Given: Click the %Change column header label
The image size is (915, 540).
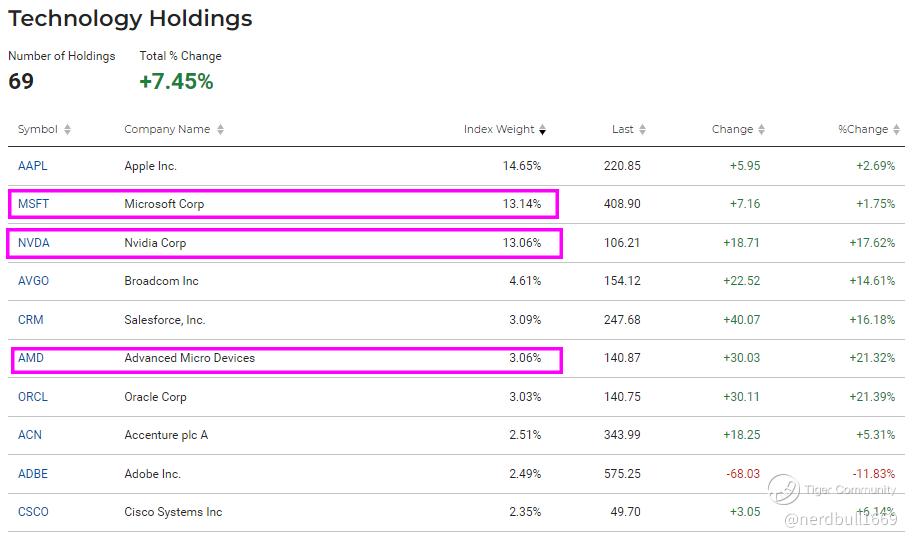Looking at the screenshot, I should click(x=863, y=130).
